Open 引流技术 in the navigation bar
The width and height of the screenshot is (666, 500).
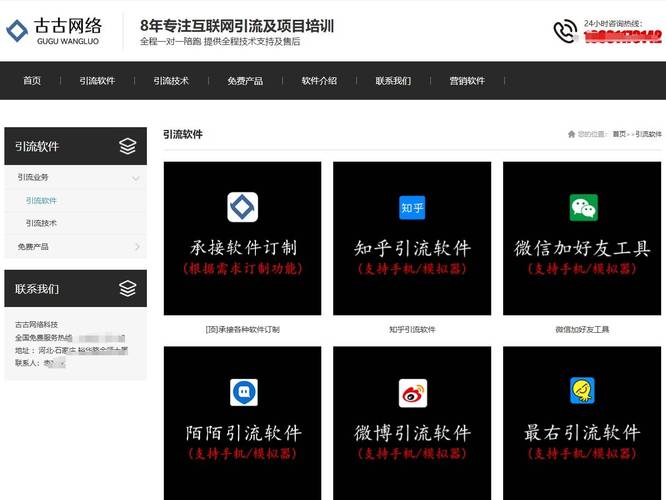click(171, 81)
